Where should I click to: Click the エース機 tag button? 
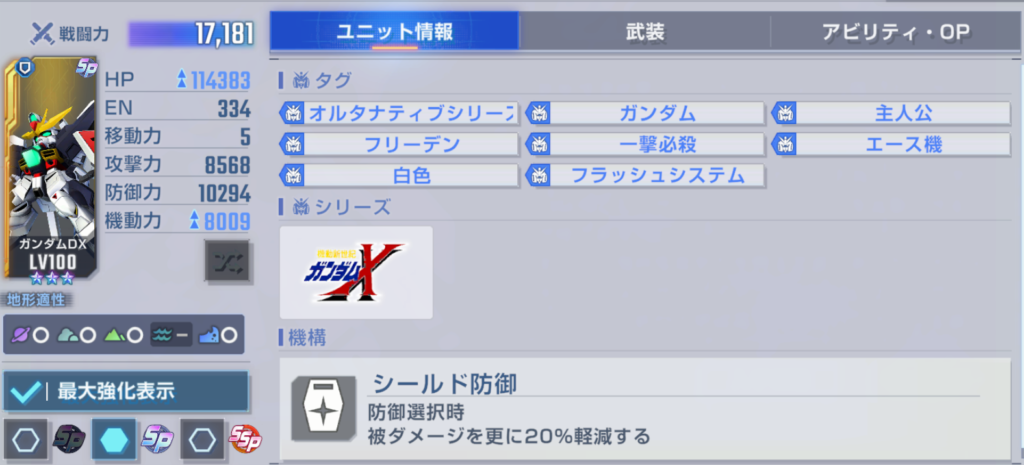click(x=891, y=144)
